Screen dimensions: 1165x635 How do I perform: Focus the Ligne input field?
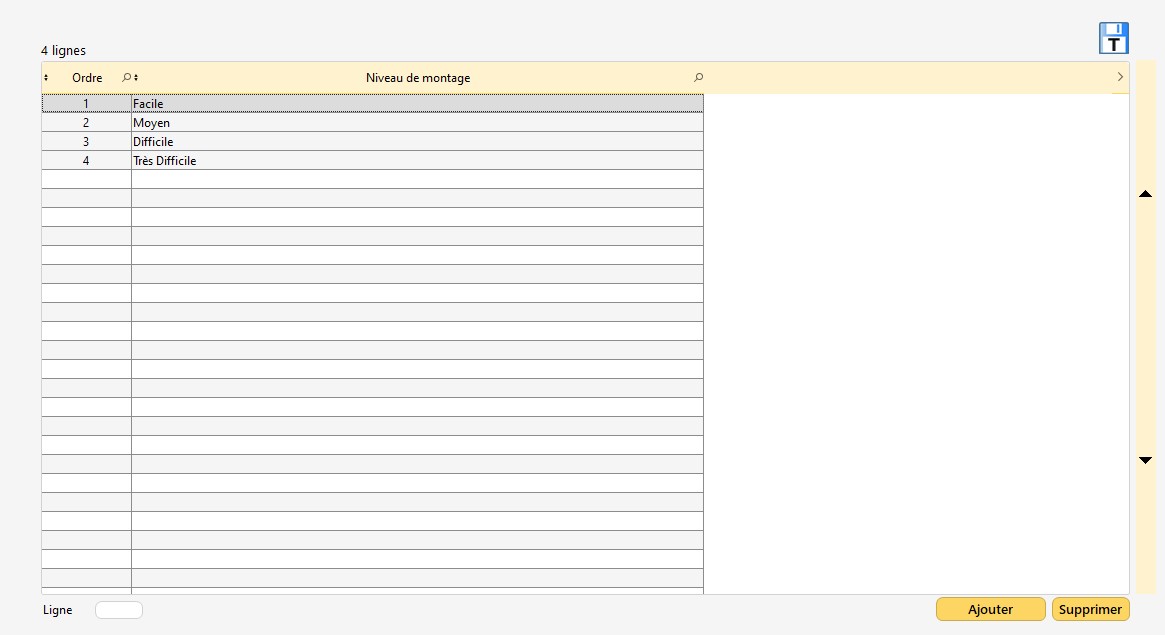coord(119,610)
